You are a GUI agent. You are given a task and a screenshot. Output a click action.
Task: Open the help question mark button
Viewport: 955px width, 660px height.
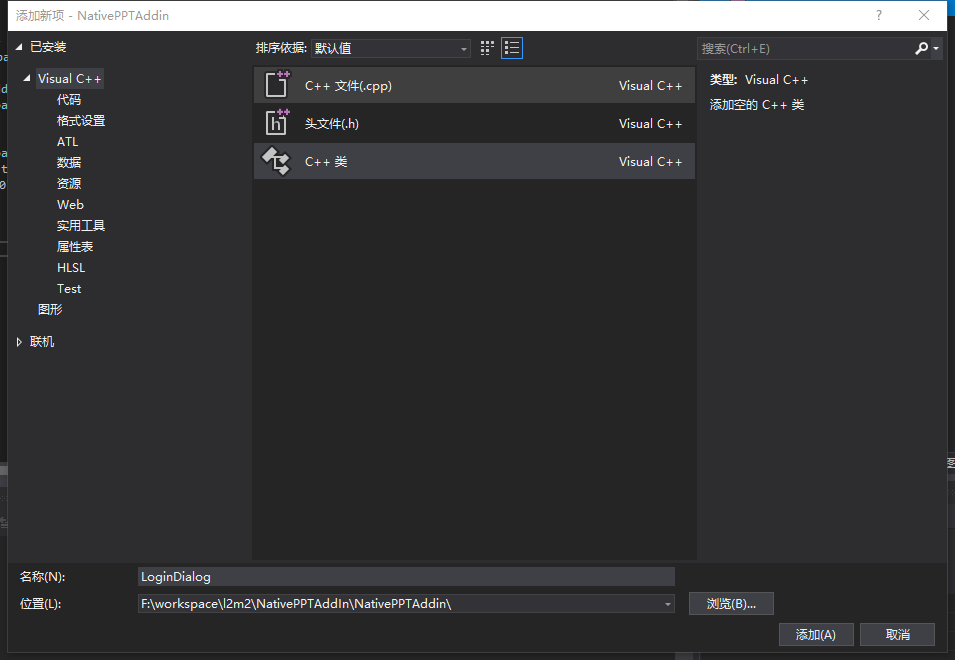[x=878, y=15]
